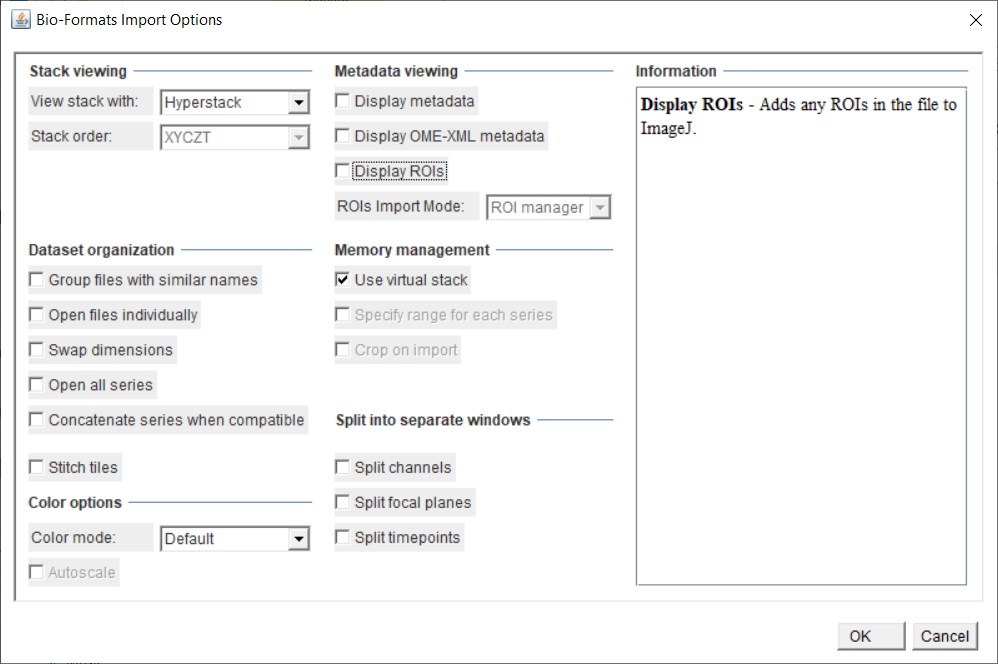The width and height of the screenshot is (998, 664).
Task: Close the Bio-Formats Import Options dialog
Action: coord(975,20)
